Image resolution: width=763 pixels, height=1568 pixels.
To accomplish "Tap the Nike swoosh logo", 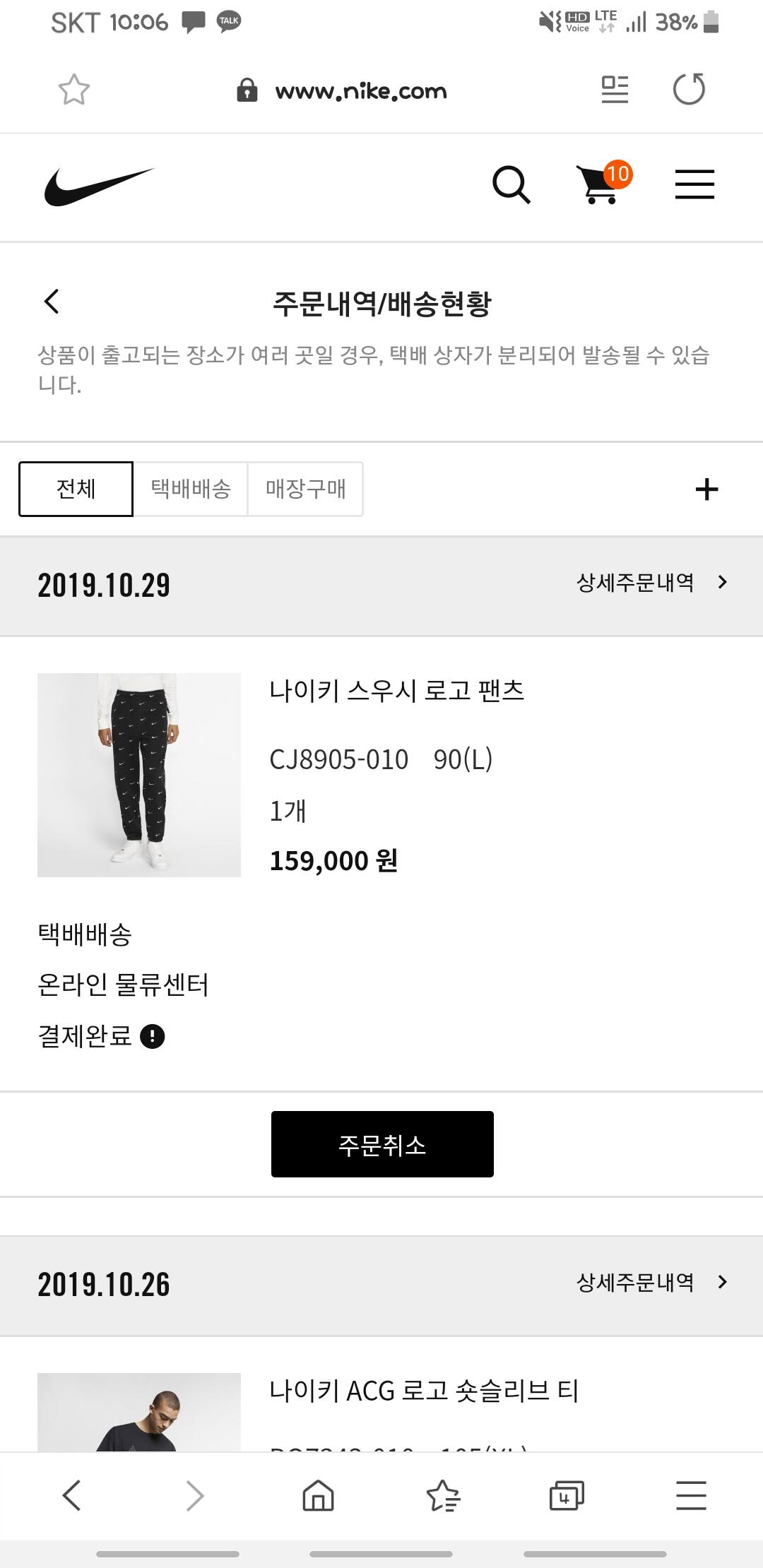I will 100,186.
